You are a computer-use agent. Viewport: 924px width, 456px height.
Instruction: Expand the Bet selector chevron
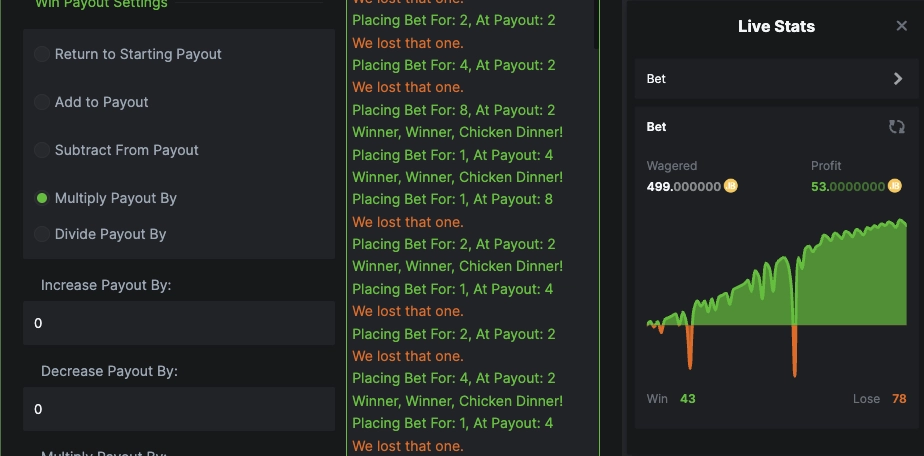[897, 79]
